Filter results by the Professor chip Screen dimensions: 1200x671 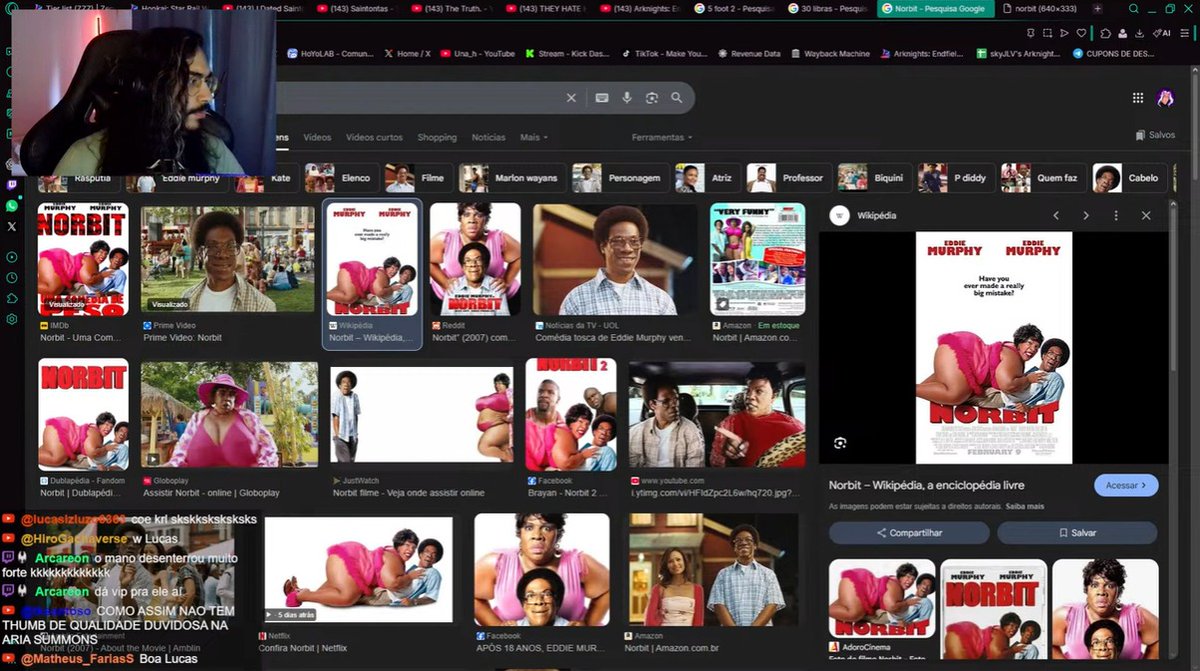(x=788, y=178)
